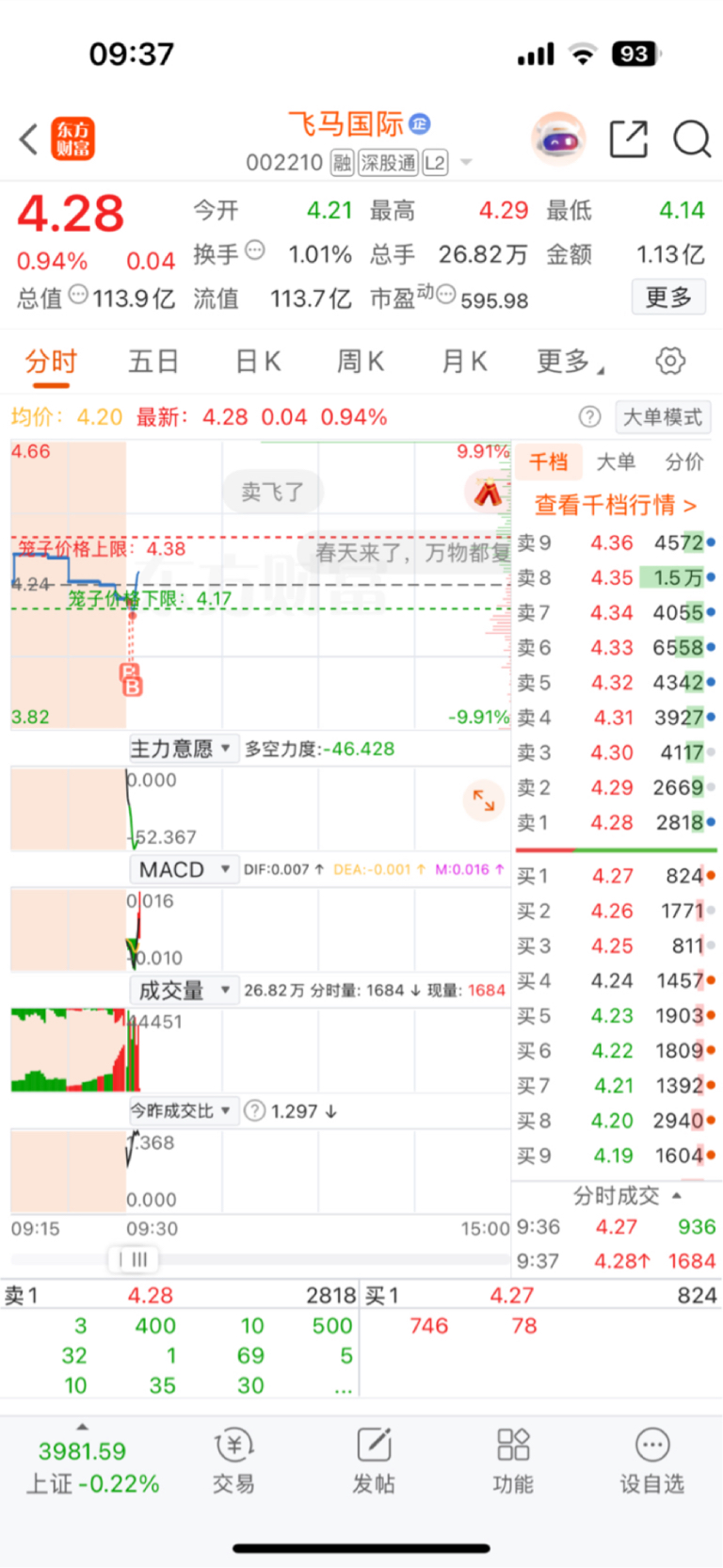The height and width of the screenshot is (1568, 723).
Task: Tap the battery indicator in status bar
Action: (636, 55)
